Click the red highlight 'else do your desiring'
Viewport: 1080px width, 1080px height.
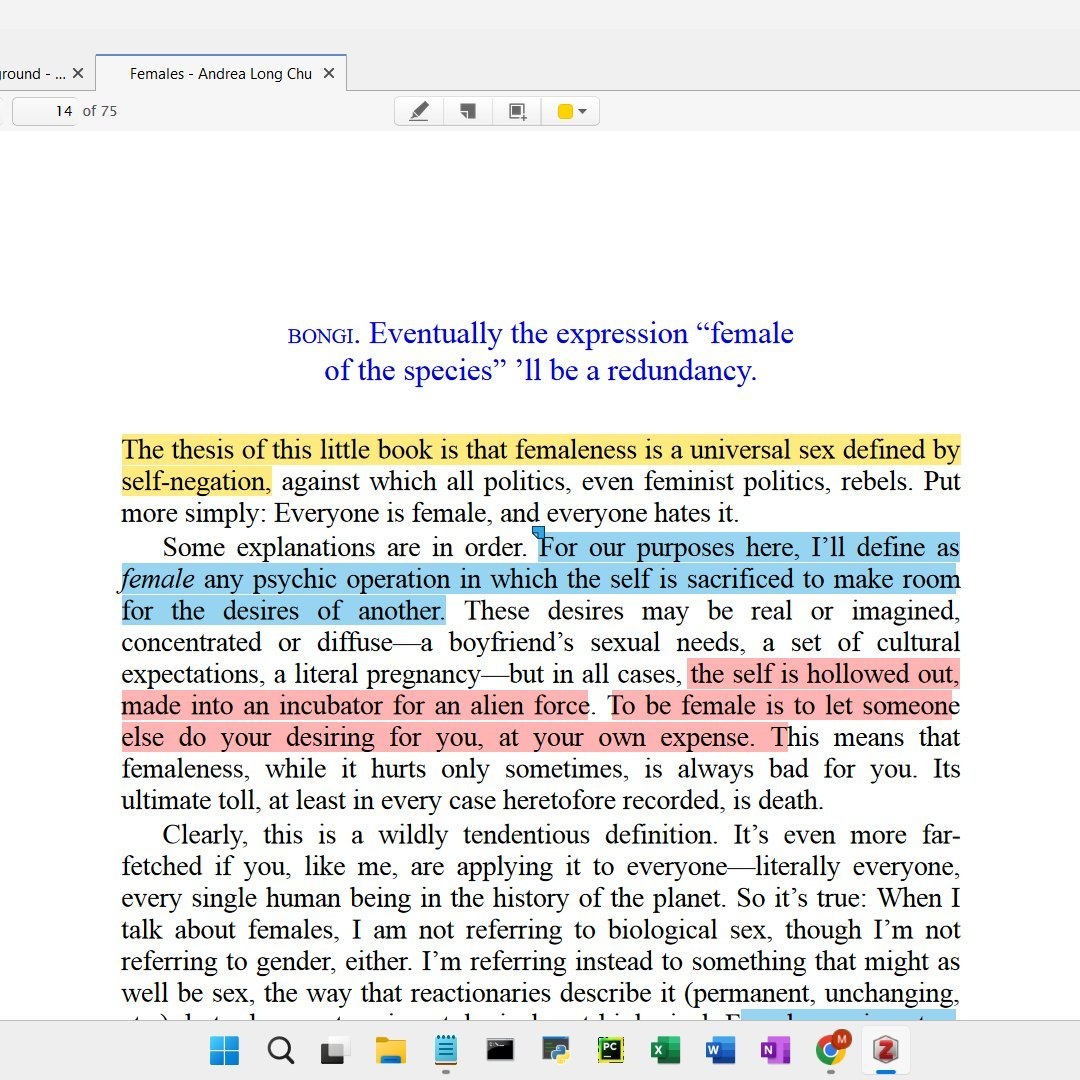pos(248,738)
